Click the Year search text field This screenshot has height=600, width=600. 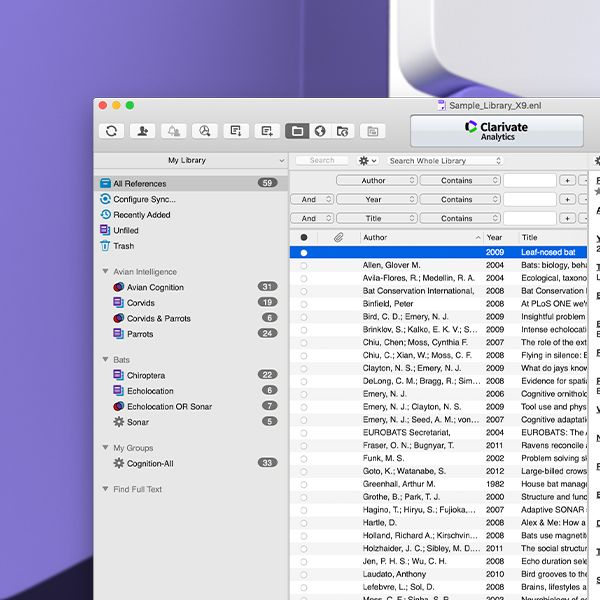point(530,199)
